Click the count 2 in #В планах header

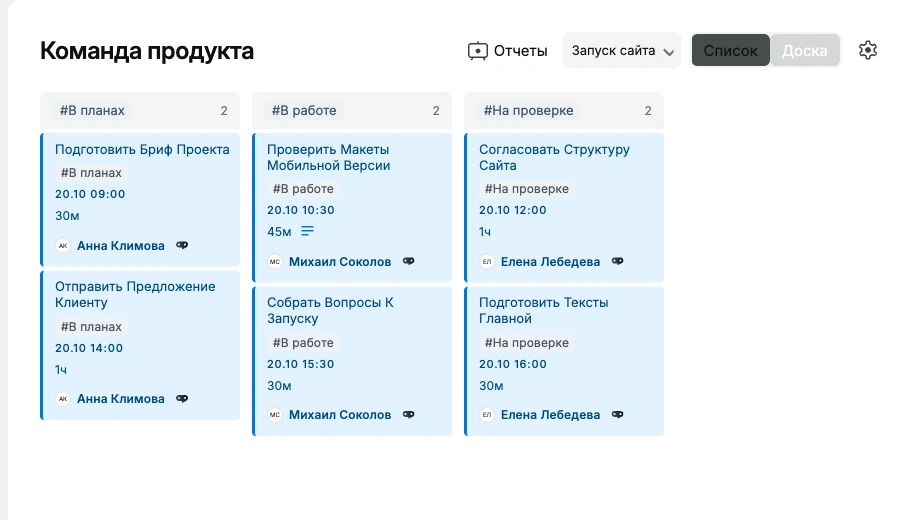[224, 111]
